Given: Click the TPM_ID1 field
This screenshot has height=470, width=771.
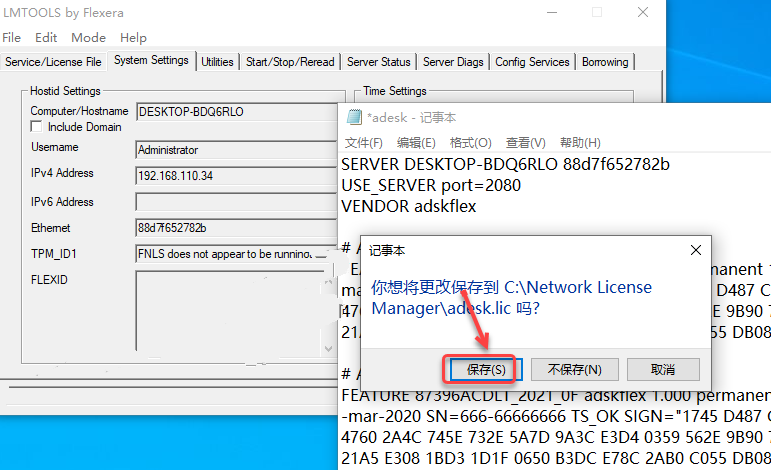Looking at the screenshot, I should (237, 254).
